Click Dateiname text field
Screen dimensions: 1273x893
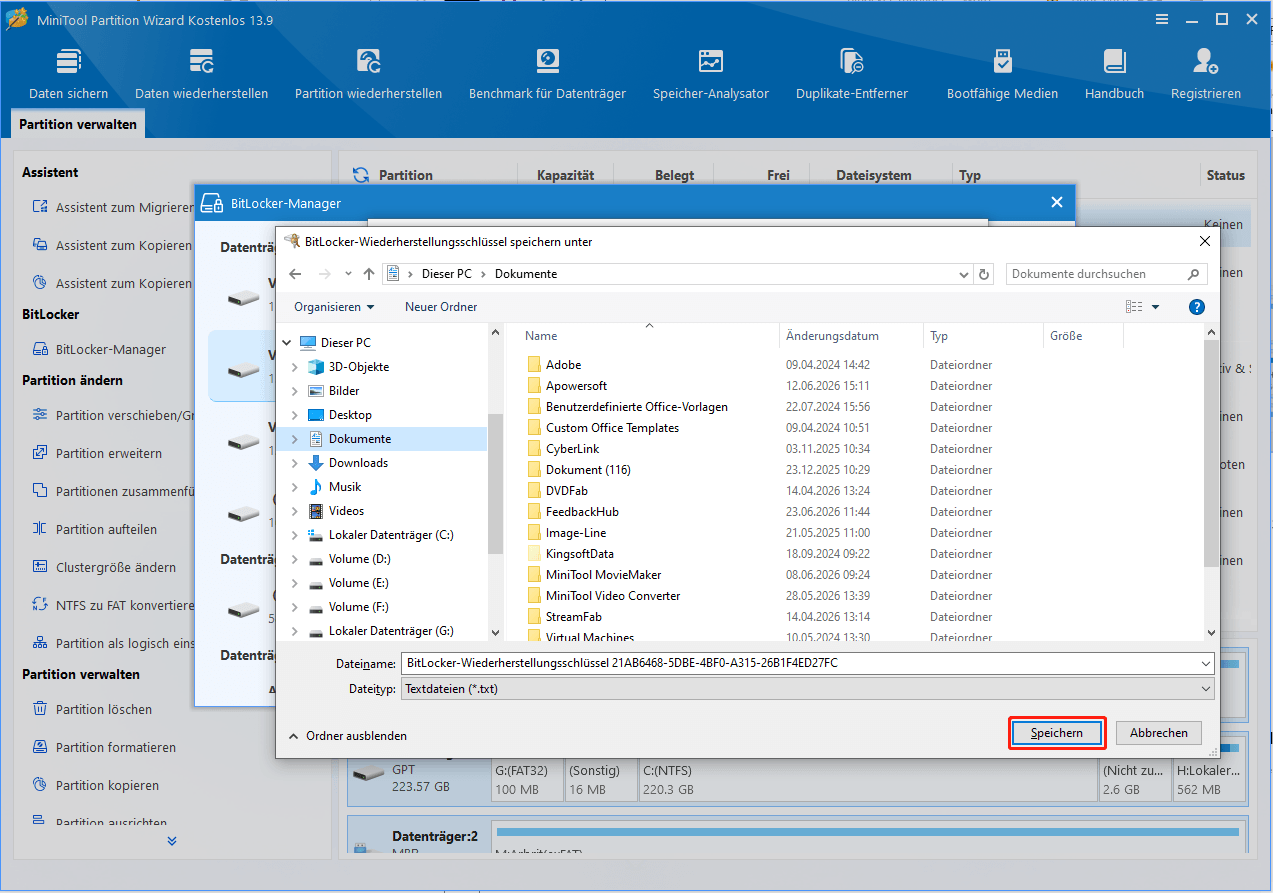click(799, 663)
